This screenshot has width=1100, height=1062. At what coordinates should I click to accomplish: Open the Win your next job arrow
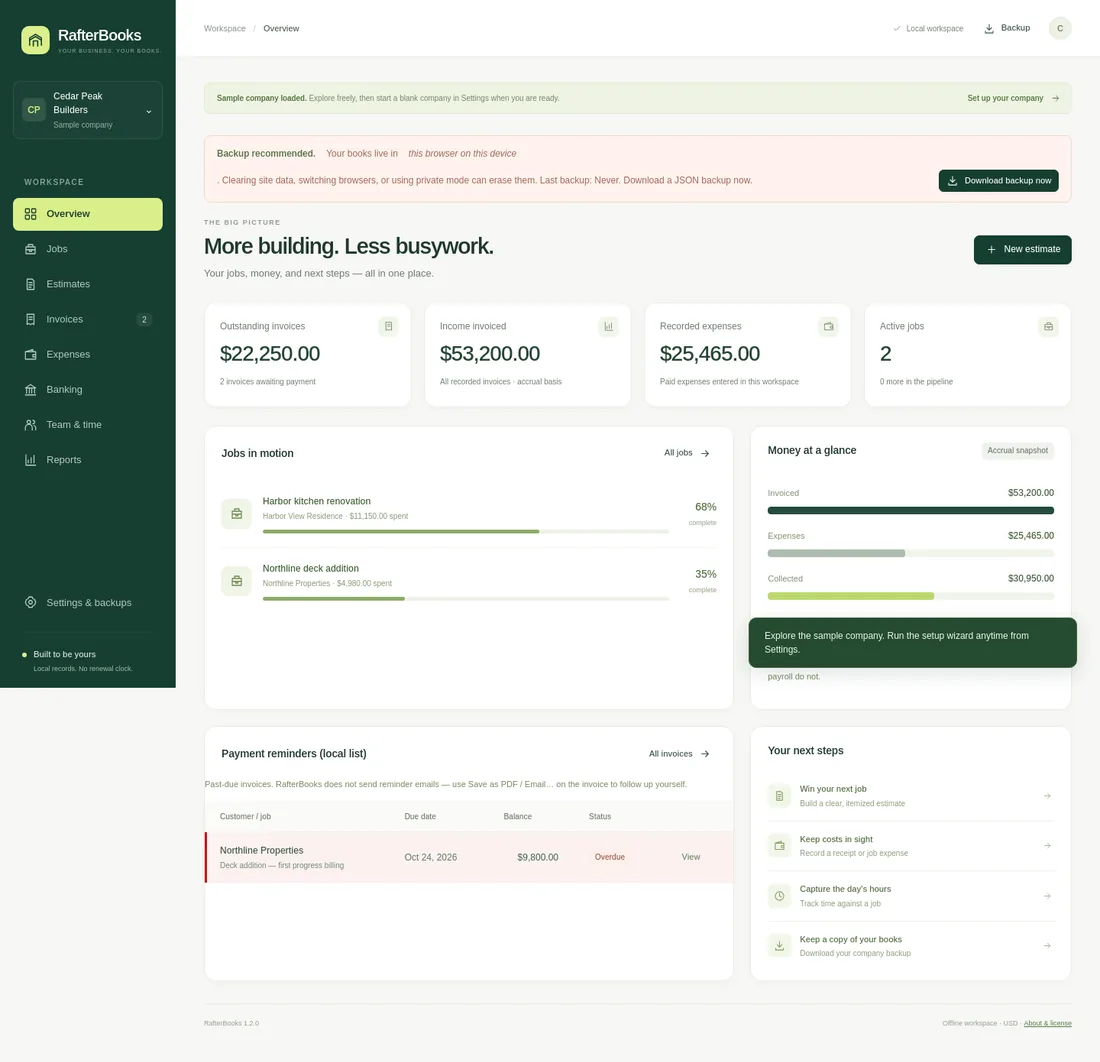coord(1047,796)
